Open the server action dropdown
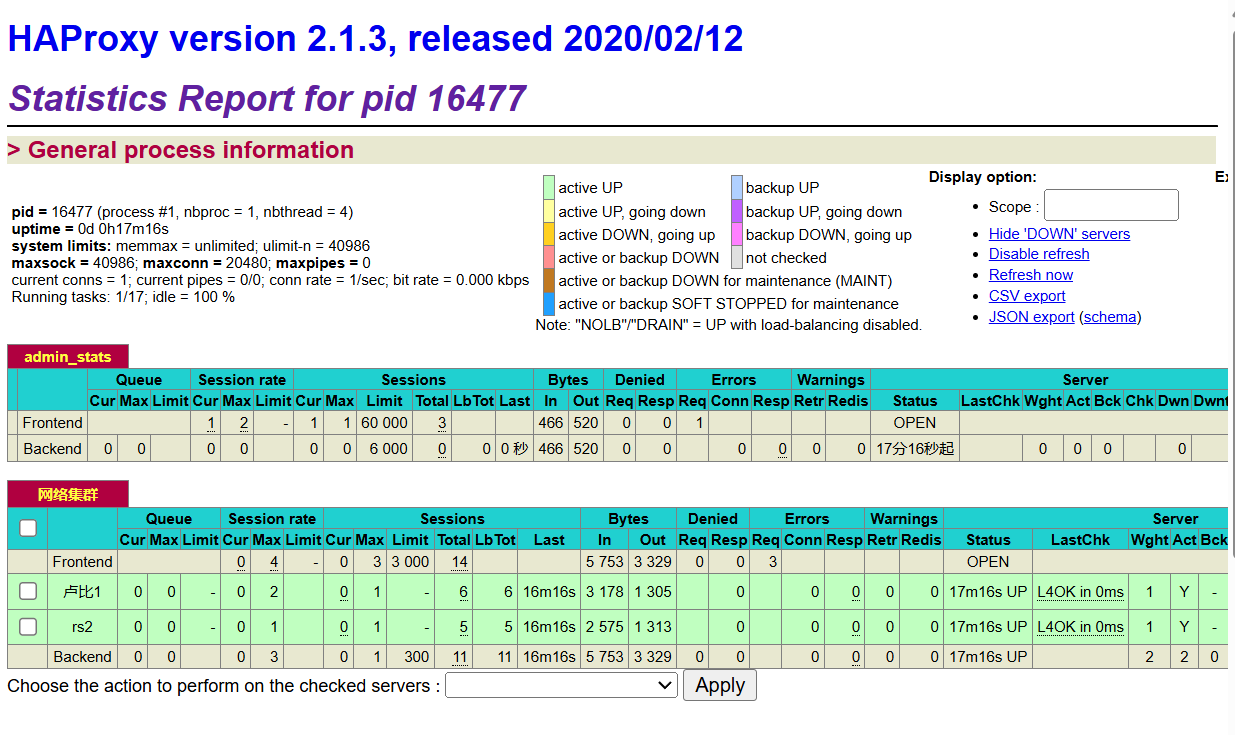Image resolution: width=1235 pixels, height=735 pixels. point(562,685)
